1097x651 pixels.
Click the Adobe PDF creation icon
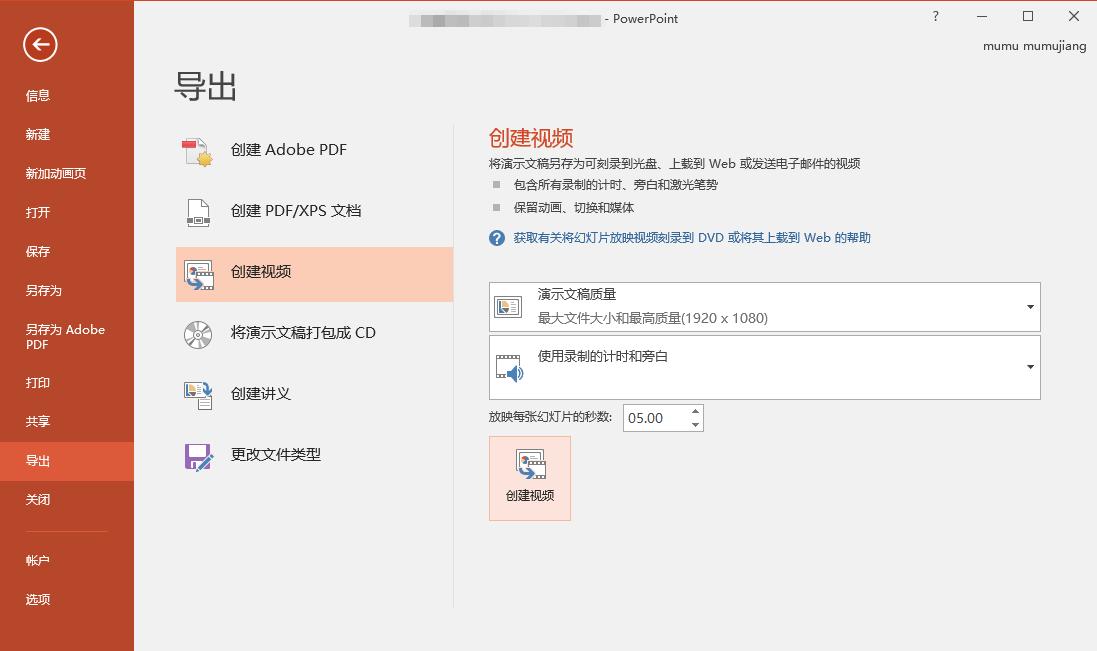click(x=199, y=149)
